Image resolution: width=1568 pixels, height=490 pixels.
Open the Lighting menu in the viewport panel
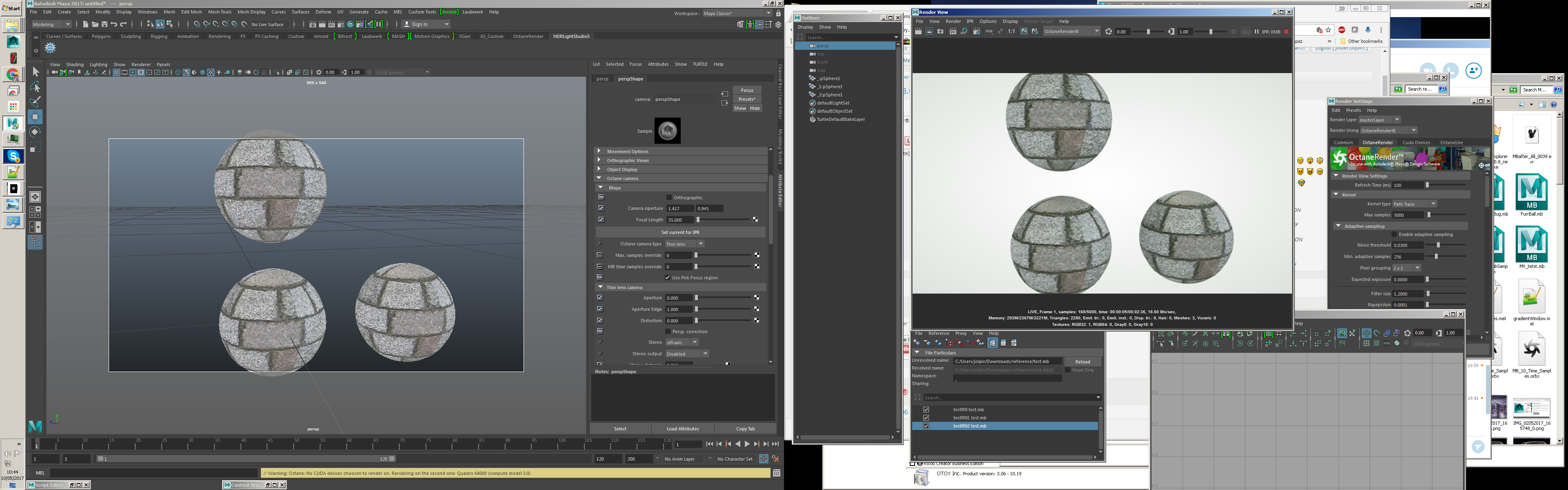(x=98, y=65)
